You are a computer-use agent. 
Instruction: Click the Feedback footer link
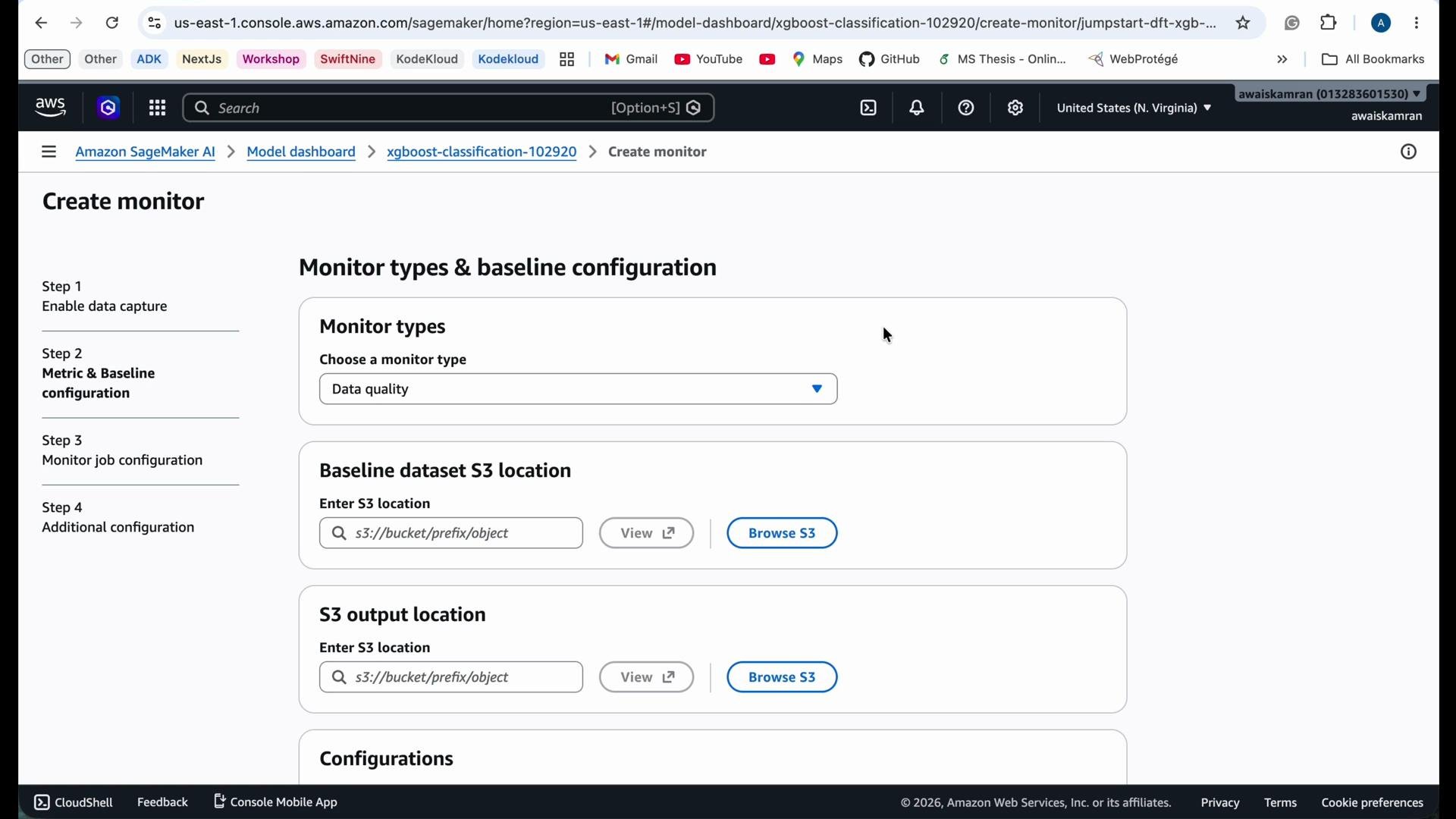click(162, 802)
